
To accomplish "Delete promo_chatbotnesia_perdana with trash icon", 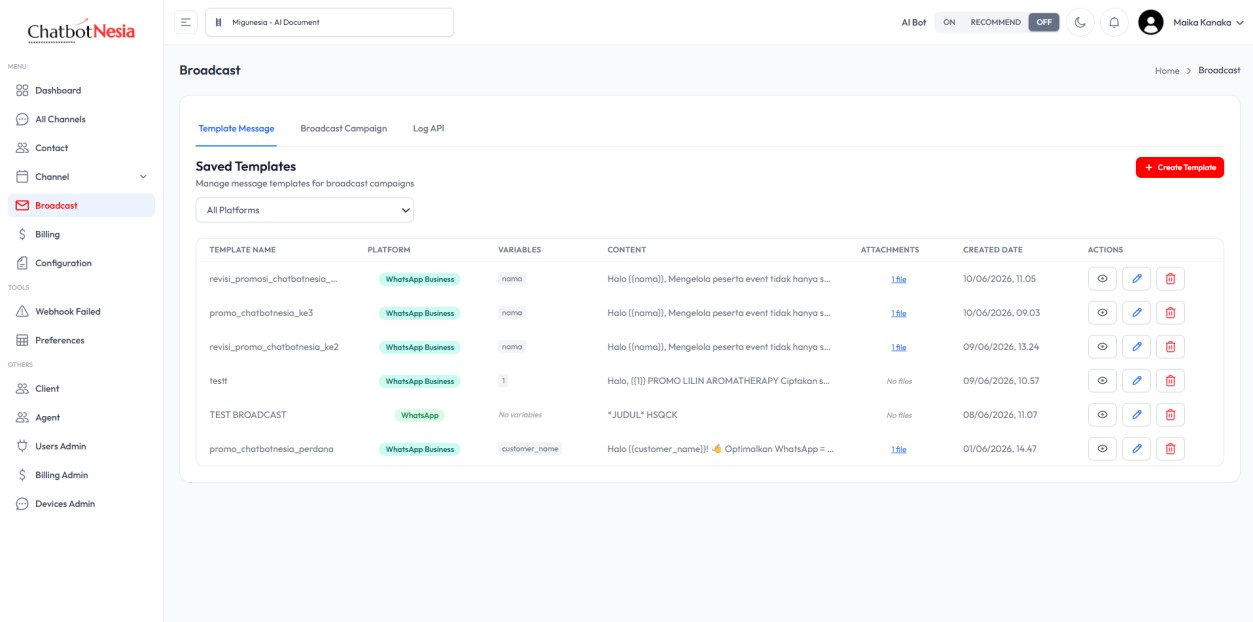I will [1170, 449].
